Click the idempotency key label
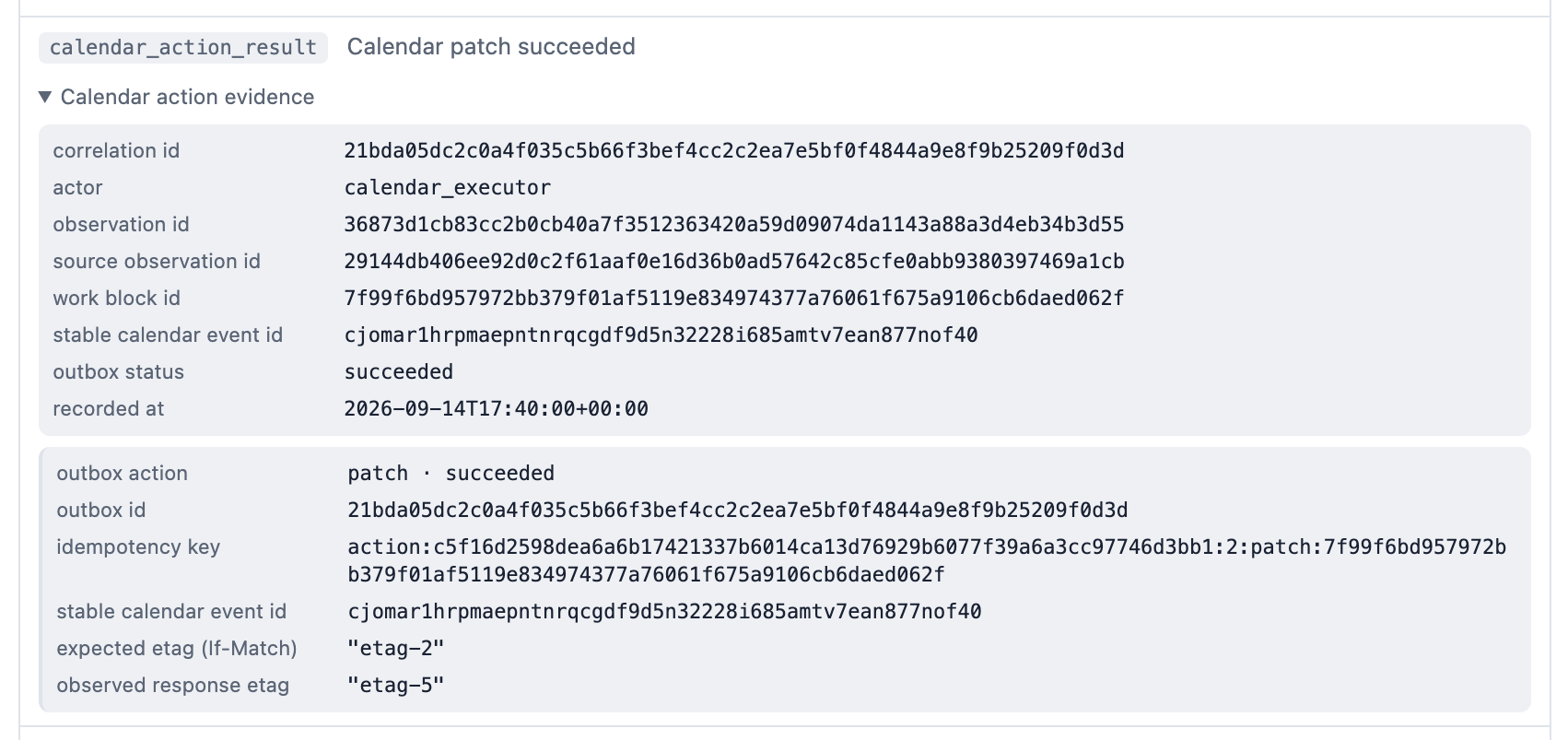This screenshot has width=1568, height=740. [138, 547]
